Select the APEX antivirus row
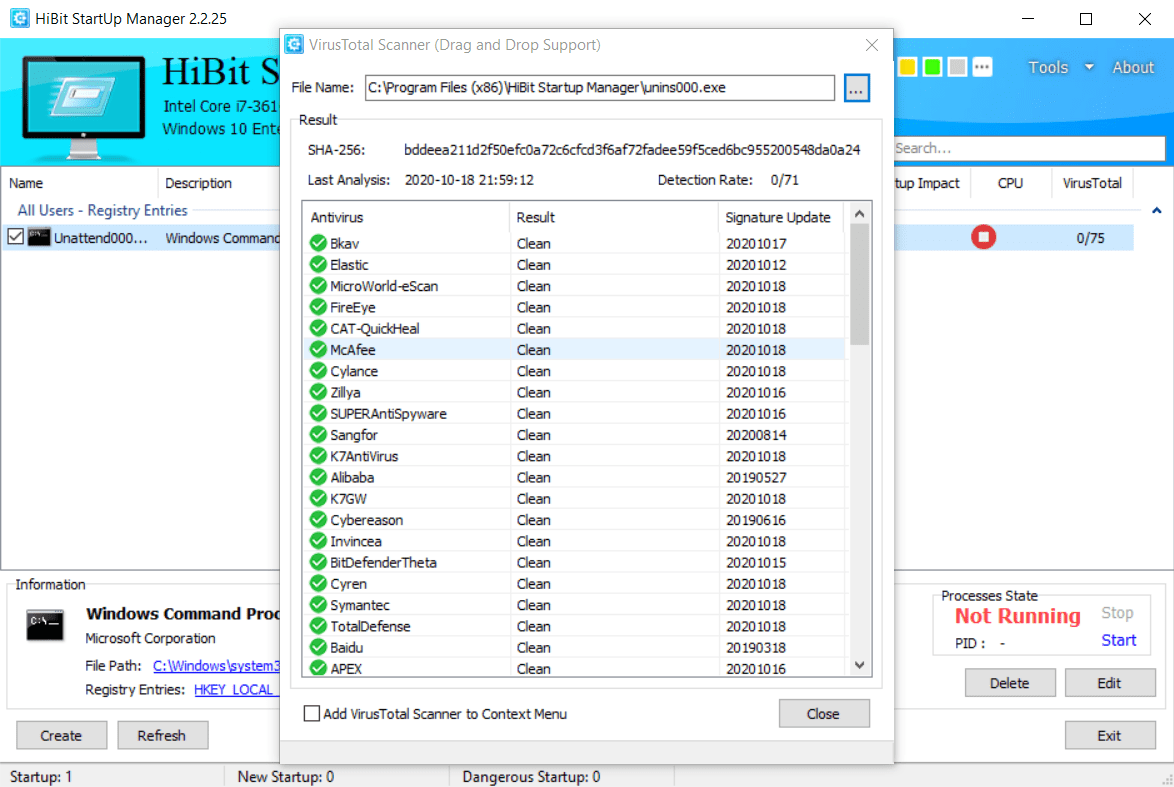The width and height of the screenshot is (1174, 787). pos(574,668)
